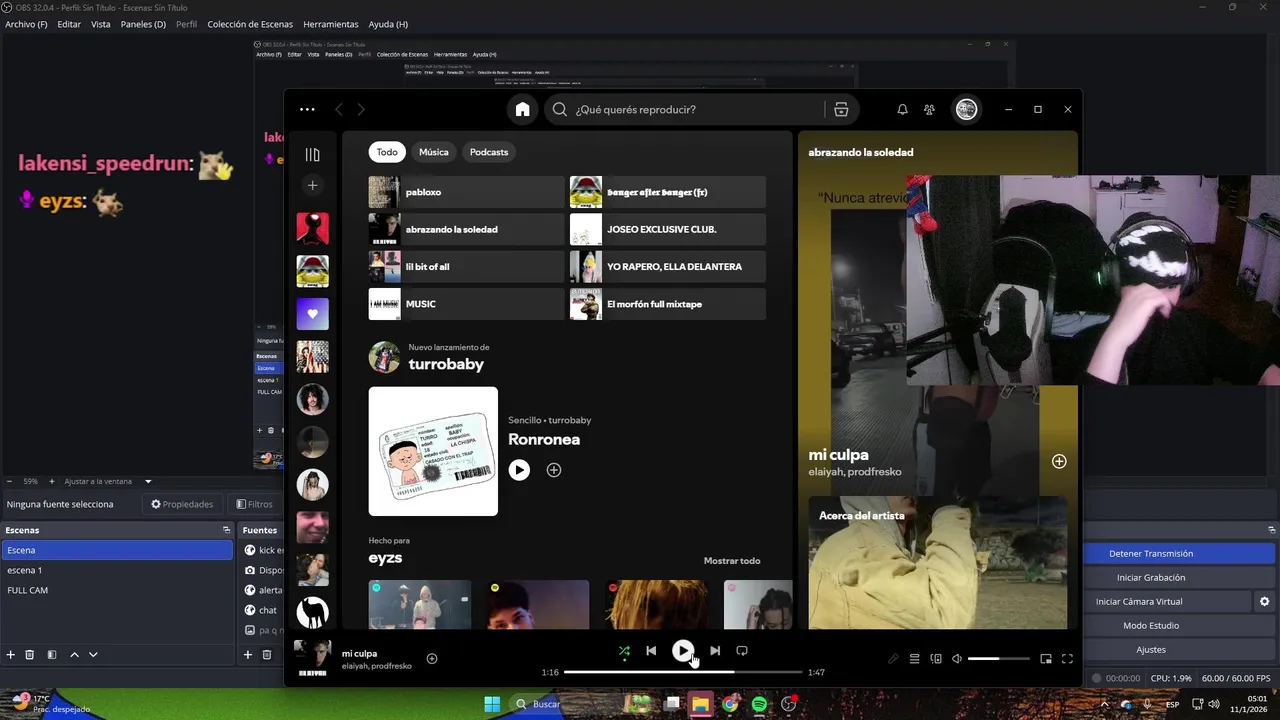Open the Acerca del artista card
The width and height of the screenshot is (1280, 720).
click(x=937, y=563)
